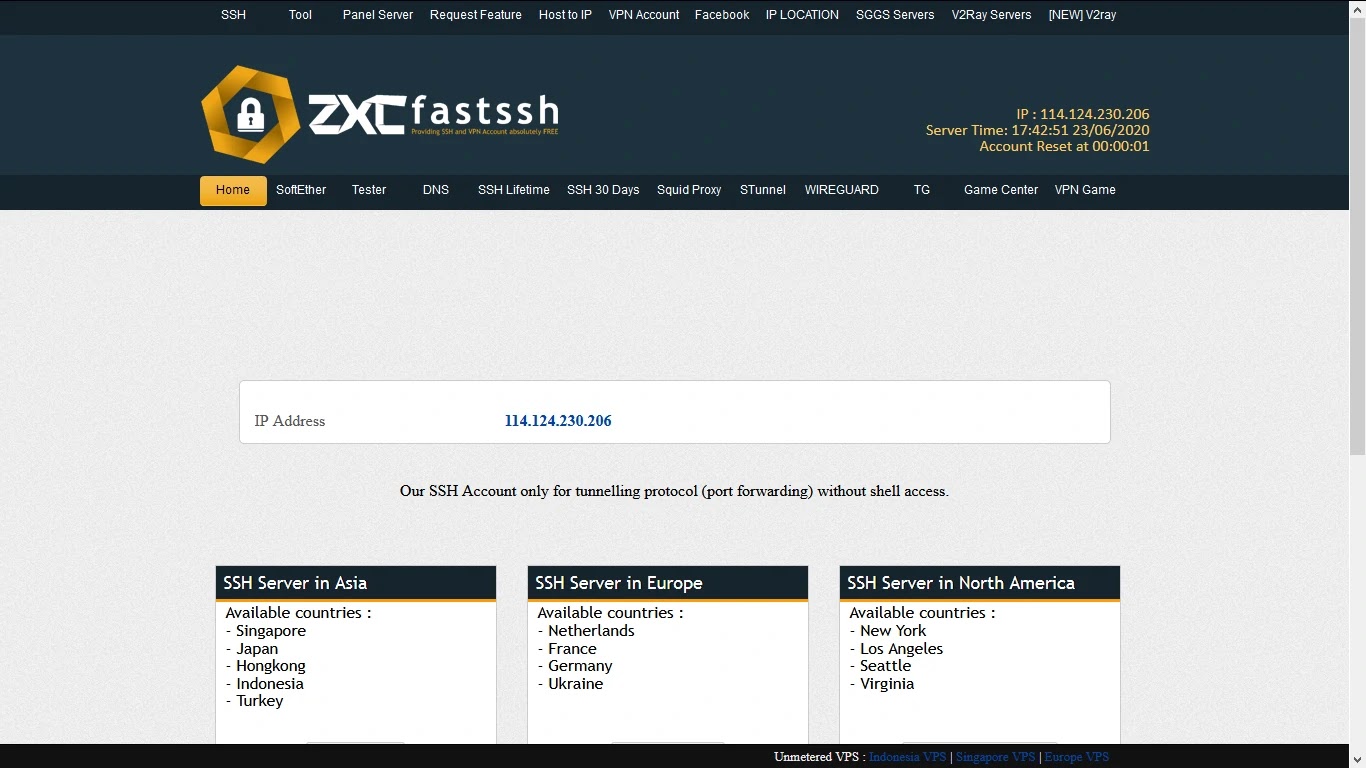Image resolution: width=1366 pixels, height=768 pixels.
Task: Switch to the SSH Lifetime tab
Action: click(514, 190)
